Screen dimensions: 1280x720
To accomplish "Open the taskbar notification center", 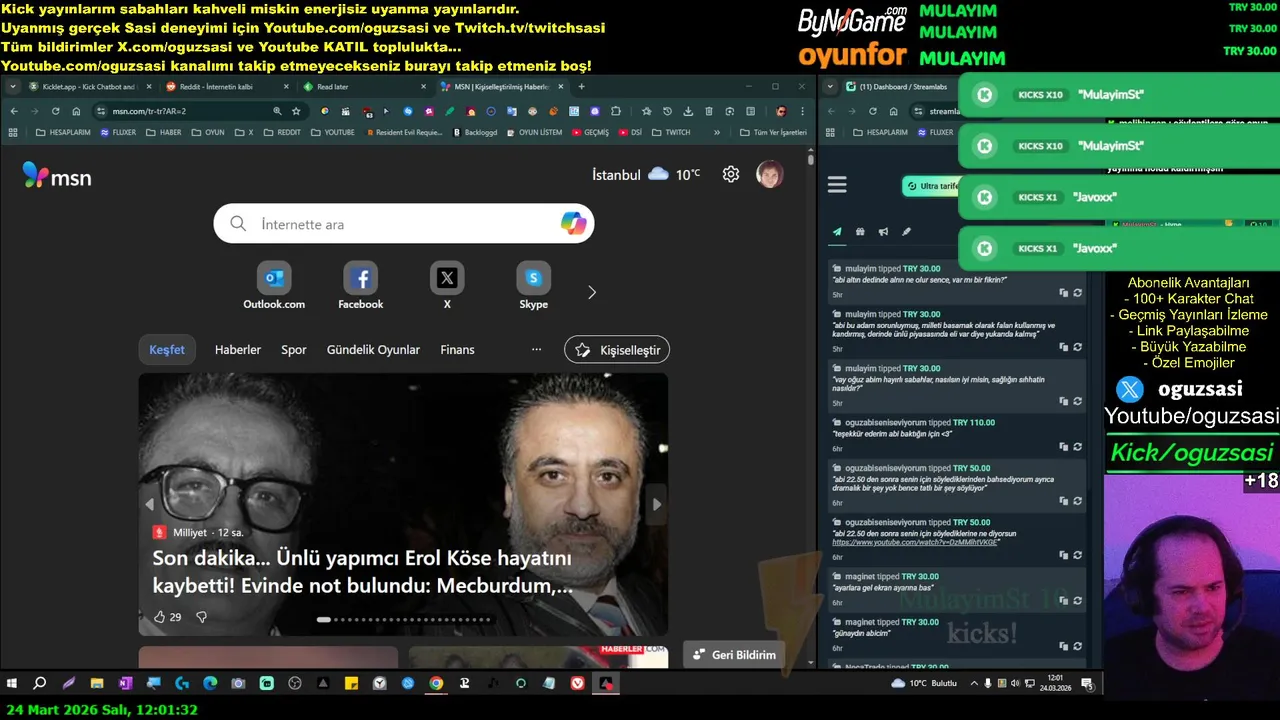I will (x=1087, y=683).
